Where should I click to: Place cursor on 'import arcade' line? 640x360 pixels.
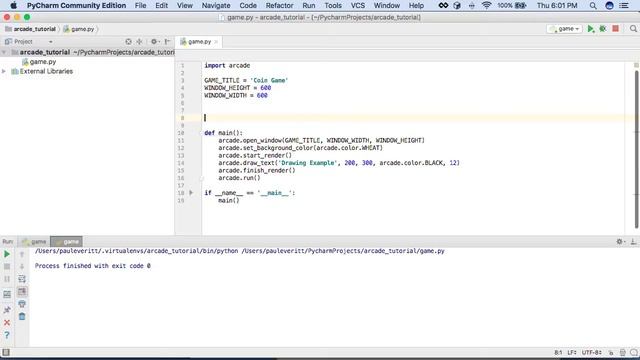(227, 65)
